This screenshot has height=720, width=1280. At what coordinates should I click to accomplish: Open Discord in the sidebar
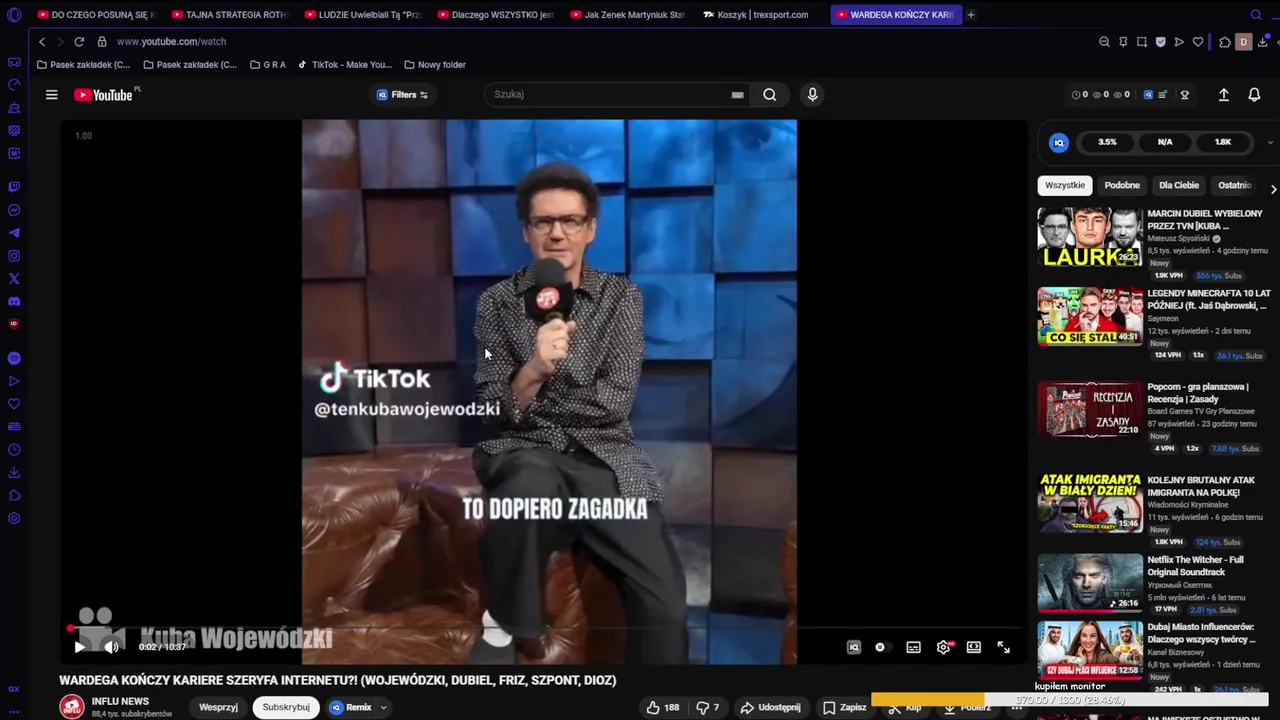point(14,302)
